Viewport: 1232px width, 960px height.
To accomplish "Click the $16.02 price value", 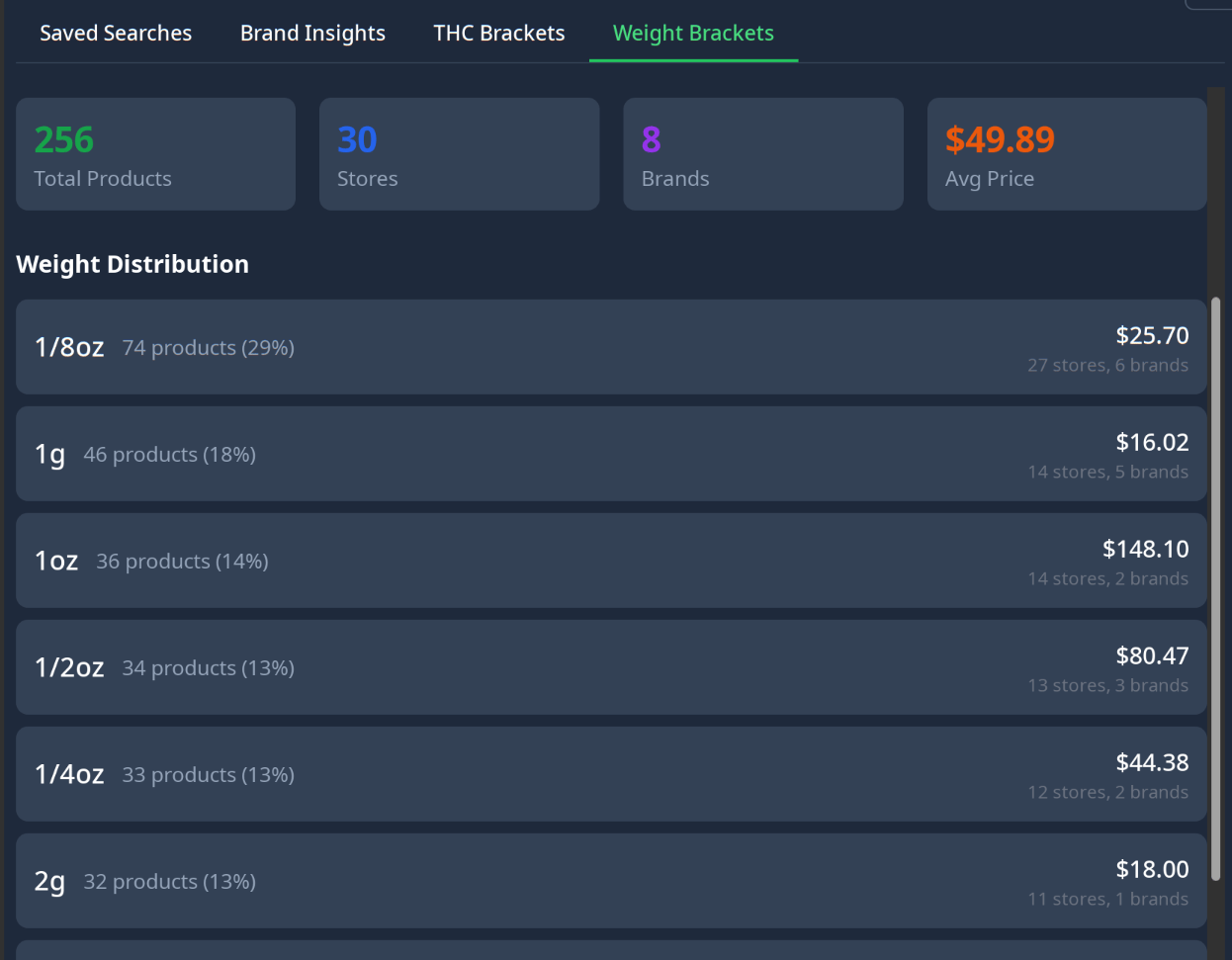I will [x=1152, y=442].
